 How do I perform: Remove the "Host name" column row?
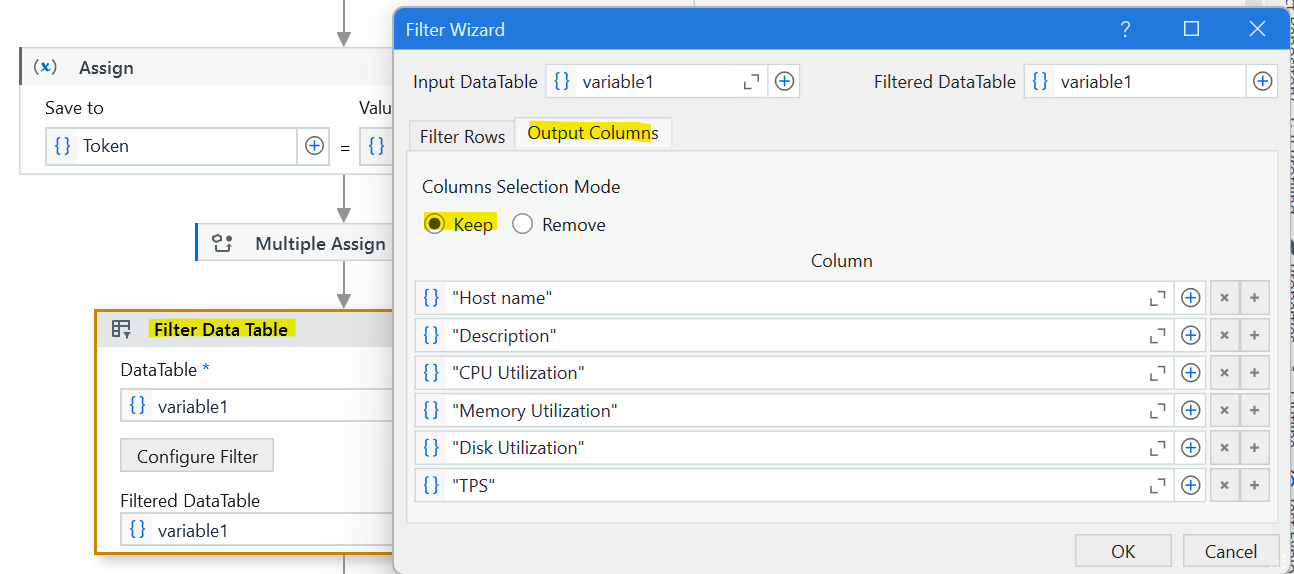point(1224,298)
